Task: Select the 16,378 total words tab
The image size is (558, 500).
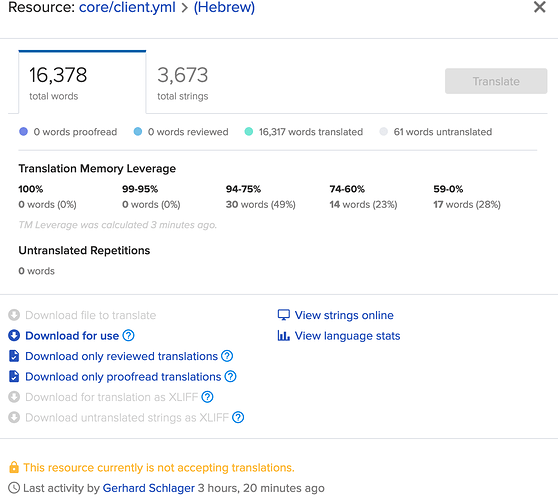Action: point(82,82)
